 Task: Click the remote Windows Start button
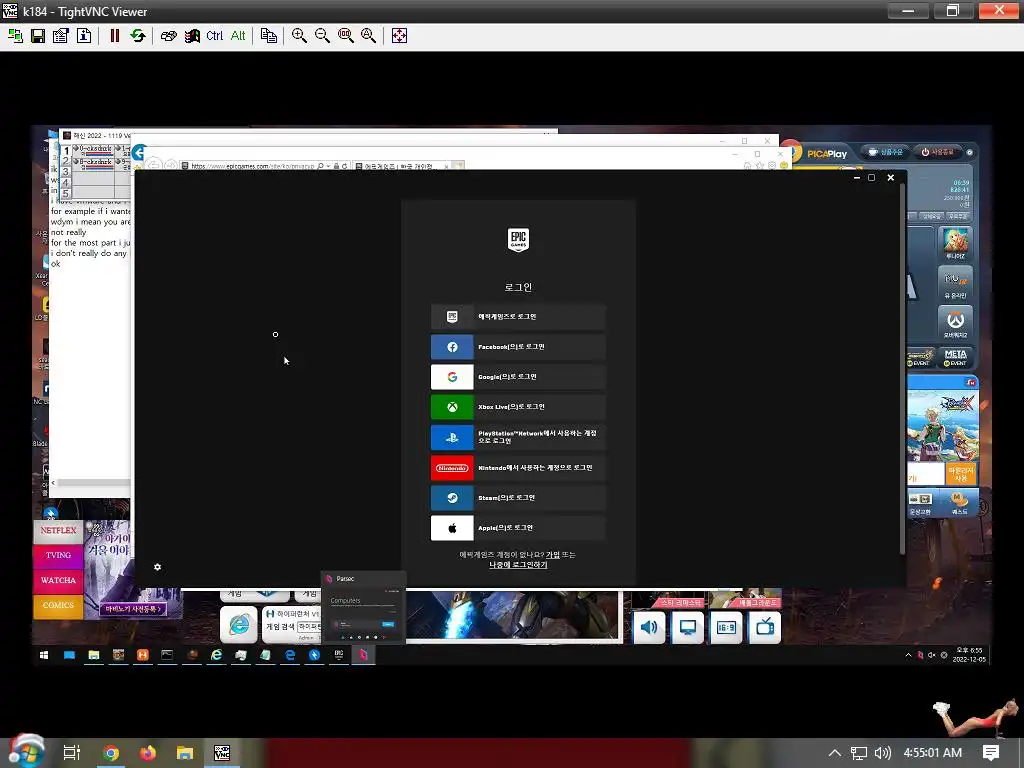44,654
